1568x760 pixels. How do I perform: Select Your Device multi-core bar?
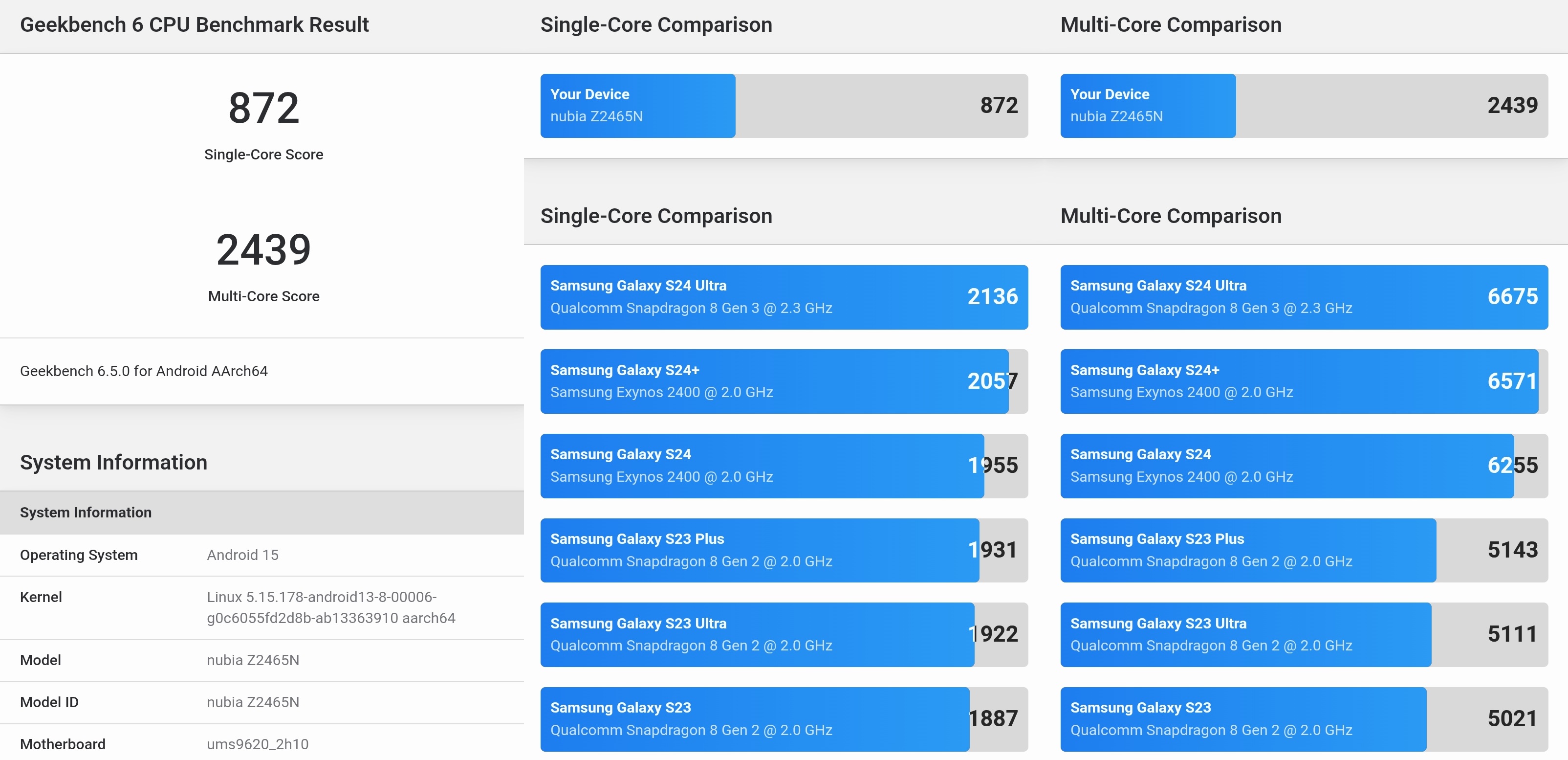click(1303, 106)
